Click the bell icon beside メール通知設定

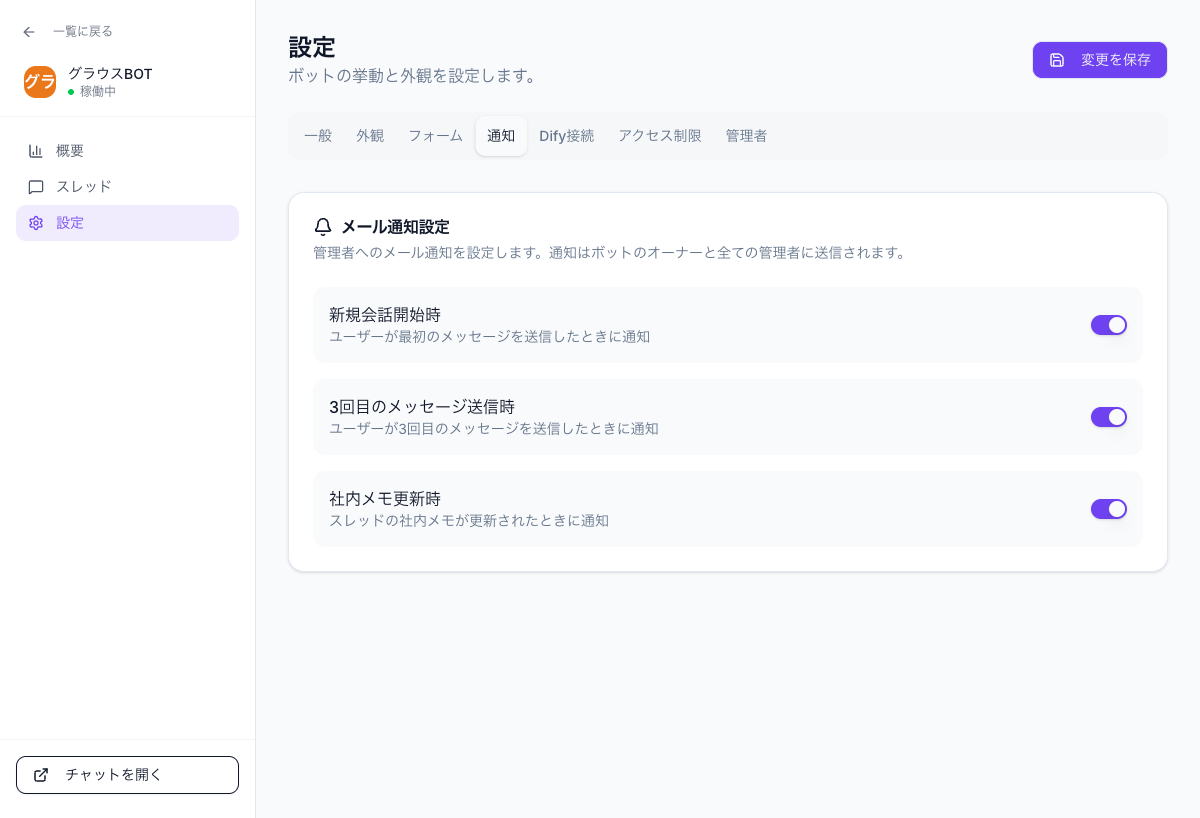tap(322, 226)
